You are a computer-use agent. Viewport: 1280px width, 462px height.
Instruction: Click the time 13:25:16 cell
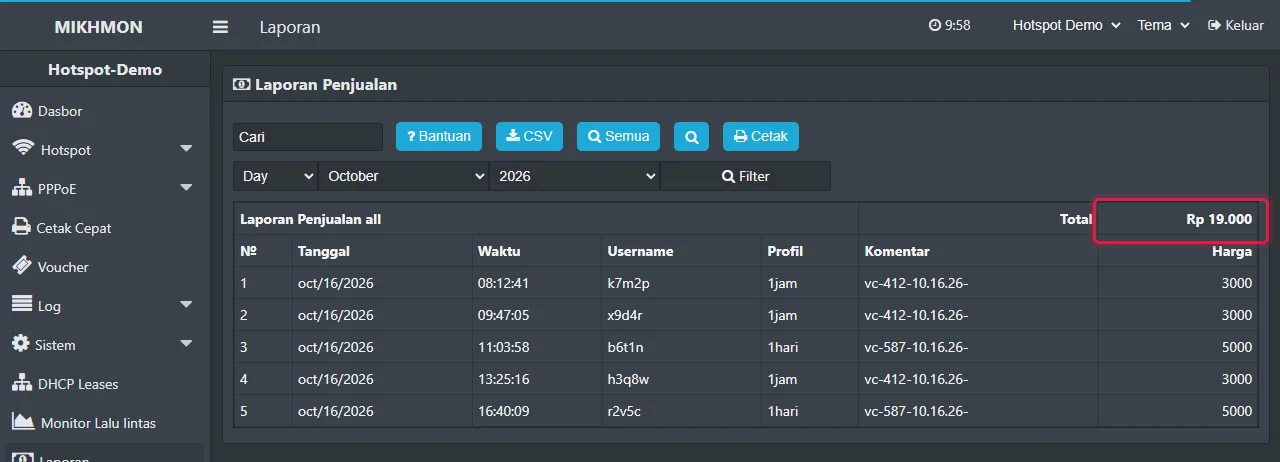point(504,379)
